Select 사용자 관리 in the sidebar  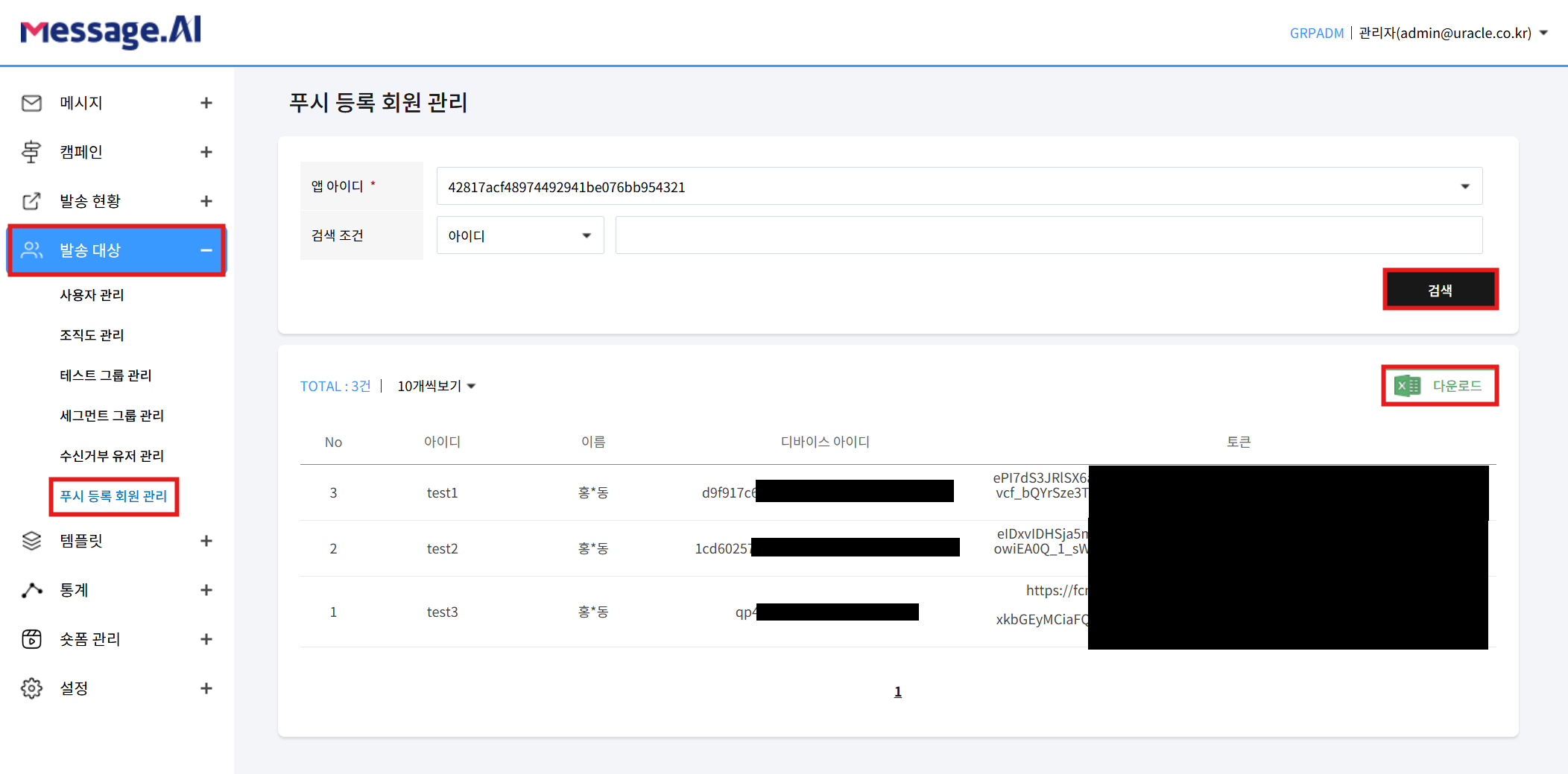pyautogui.click(x=92, y=294)
